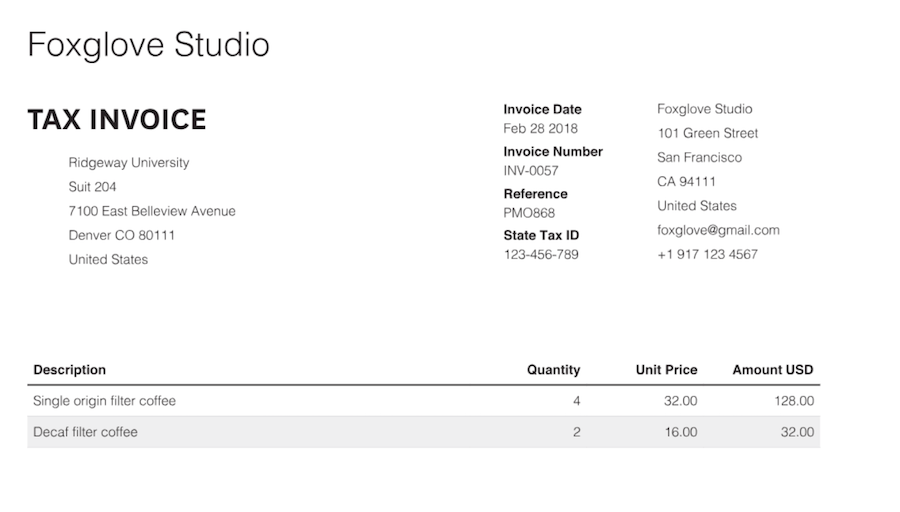Select the Amount USD column header

(x=772, y=370)
